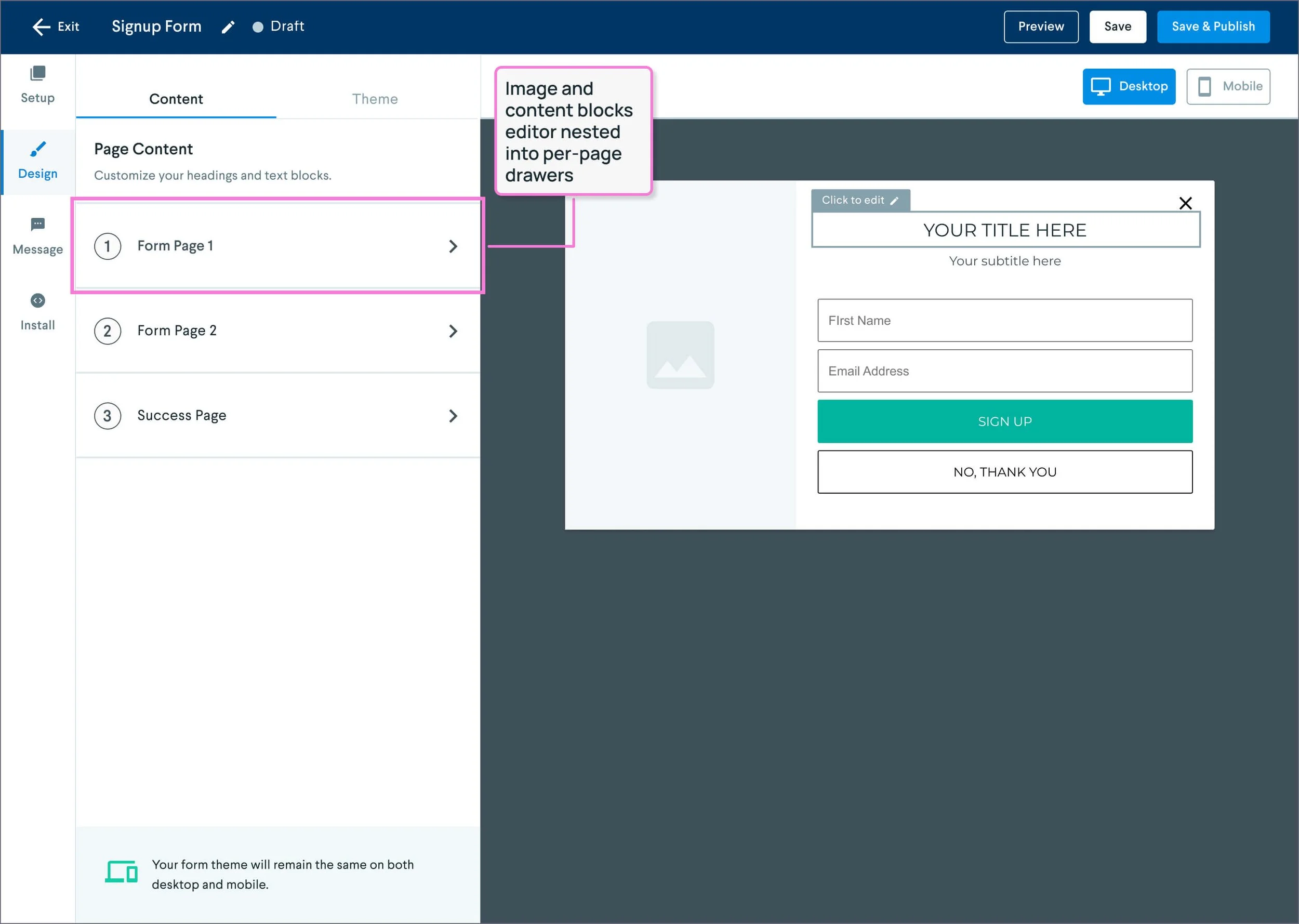Select the Design brush icon

coord(37,149)
